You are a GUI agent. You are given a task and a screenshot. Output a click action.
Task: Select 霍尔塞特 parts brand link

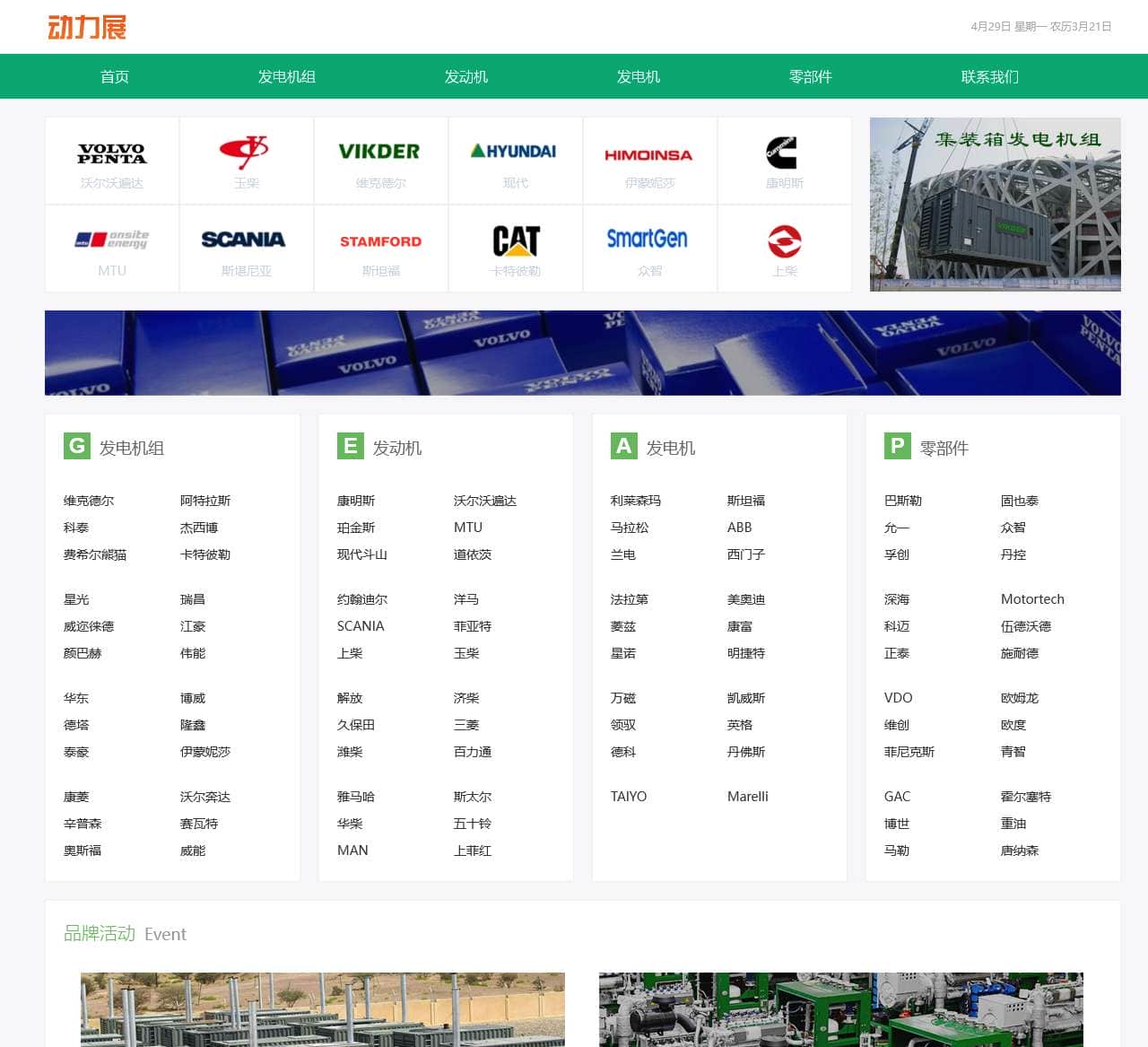[x=1026, y=797]
